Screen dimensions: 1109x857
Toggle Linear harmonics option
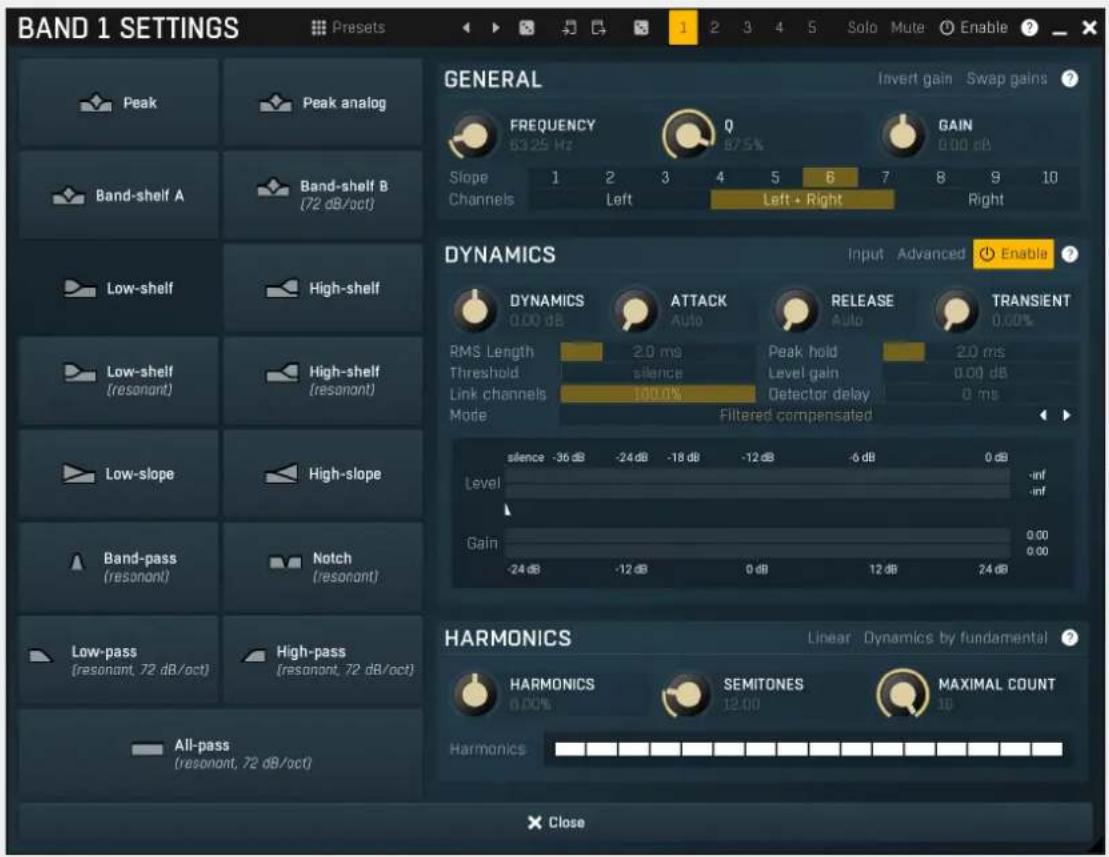829,638
